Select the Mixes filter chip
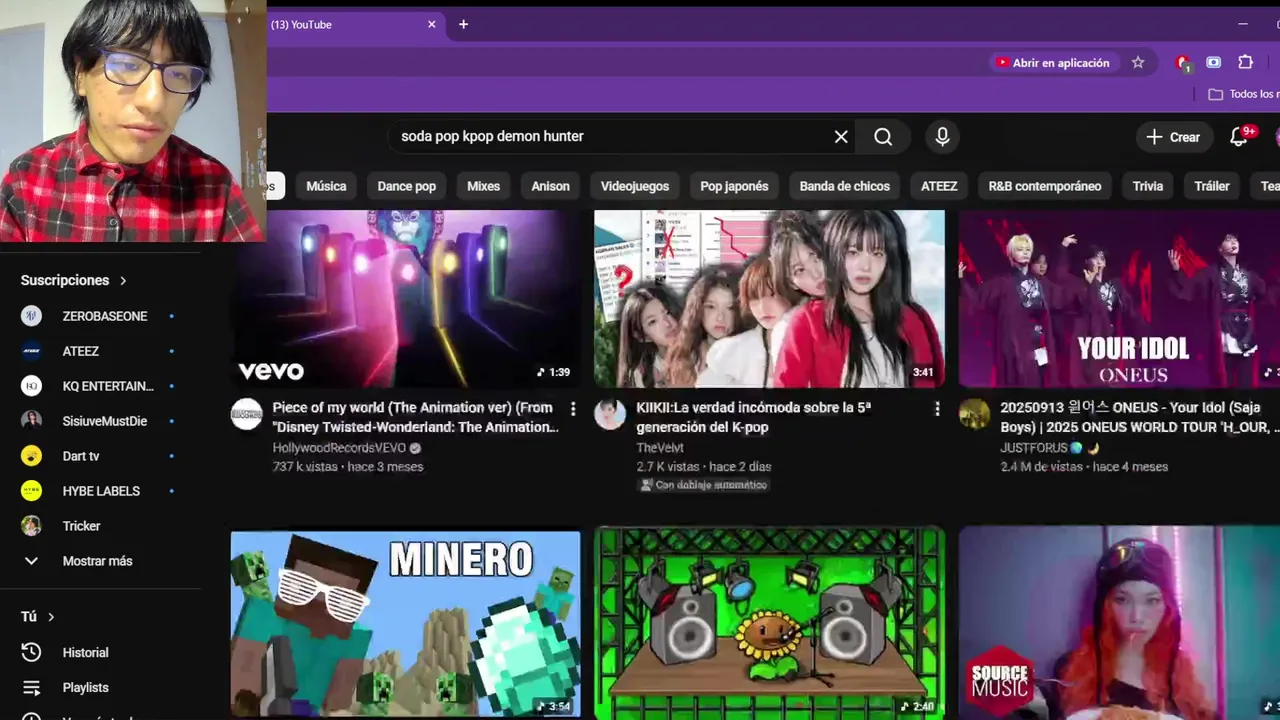Viewport: 1280px width, 720px height. click(x=483, y=186)
